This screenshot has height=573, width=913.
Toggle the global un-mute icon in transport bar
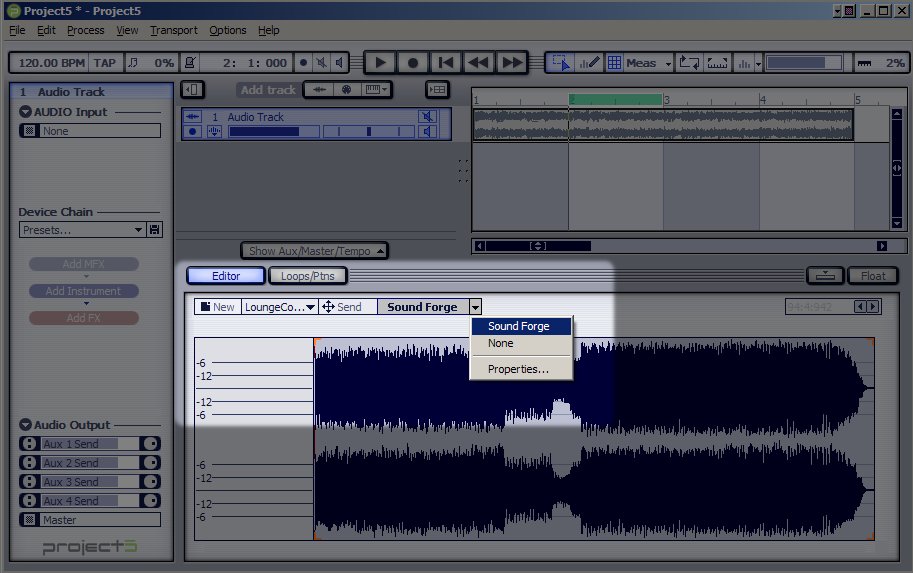tap(321, 63)
